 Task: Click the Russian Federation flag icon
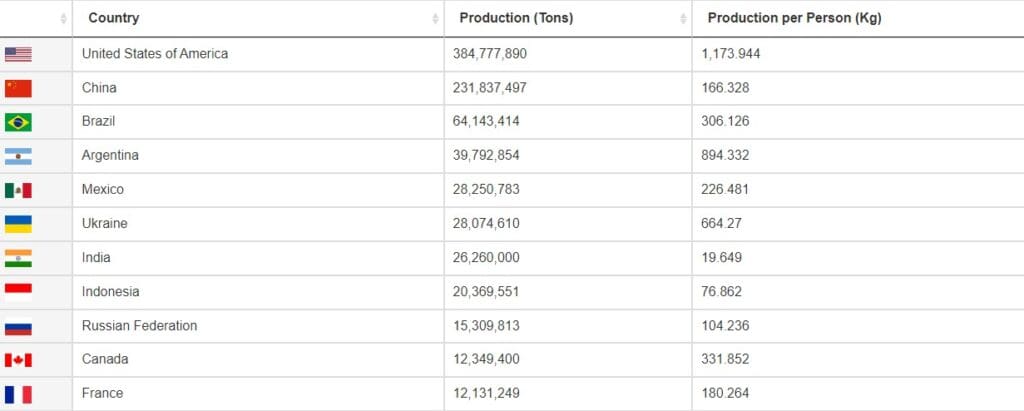click(x=18, y=326)
